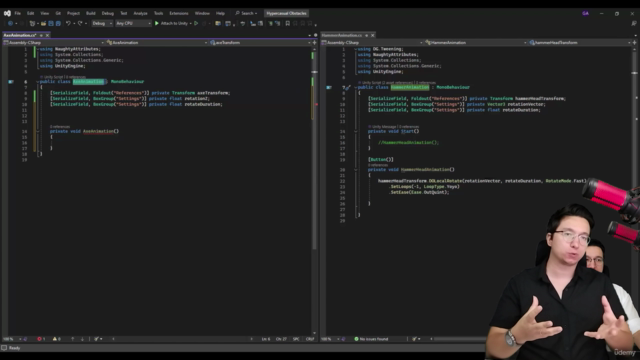Click the start without debugging icon
Viewport: 640px width, 360px height.
(196, 24)
